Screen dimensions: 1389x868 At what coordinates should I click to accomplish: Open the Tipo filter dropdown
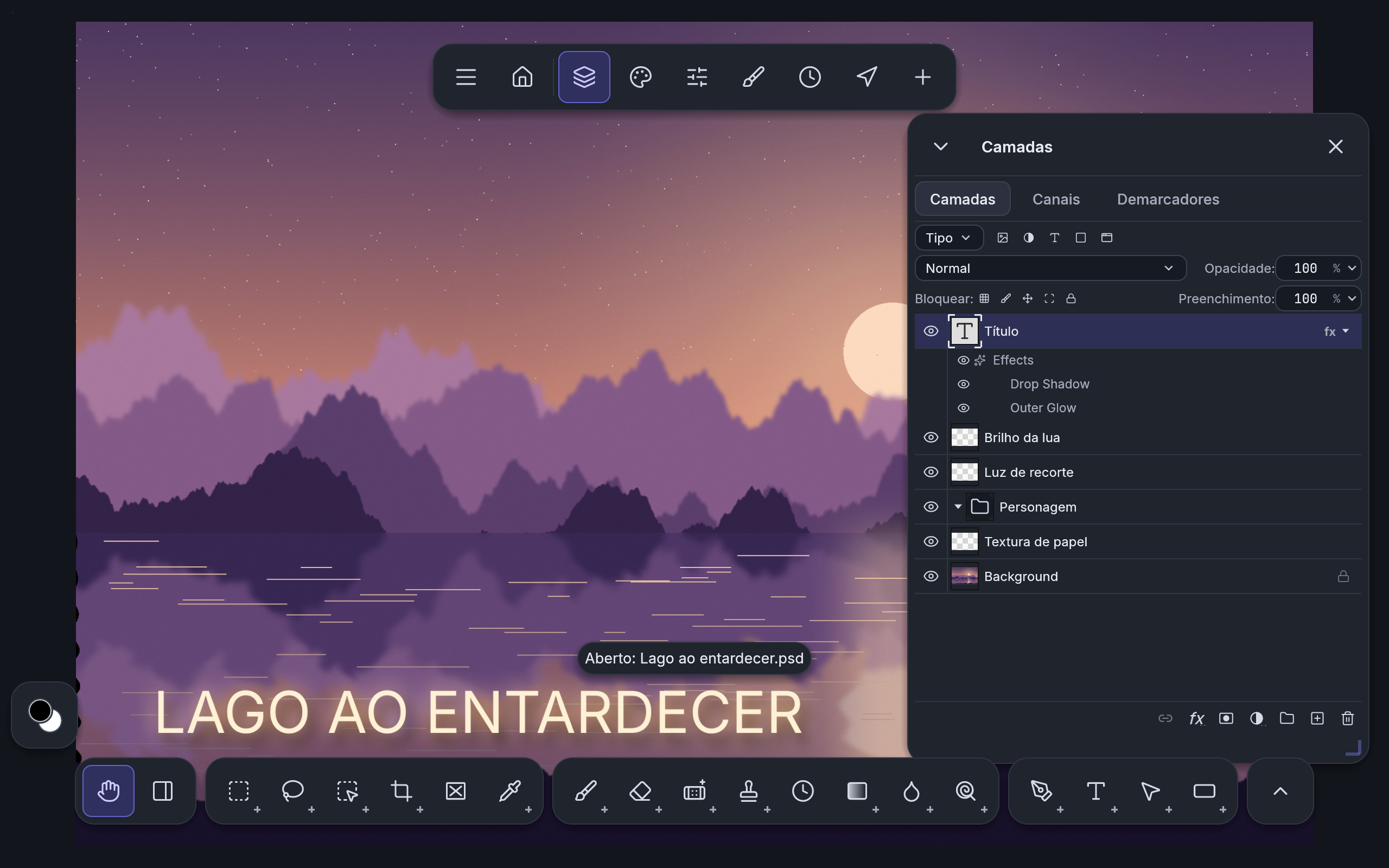pos(949,238)
